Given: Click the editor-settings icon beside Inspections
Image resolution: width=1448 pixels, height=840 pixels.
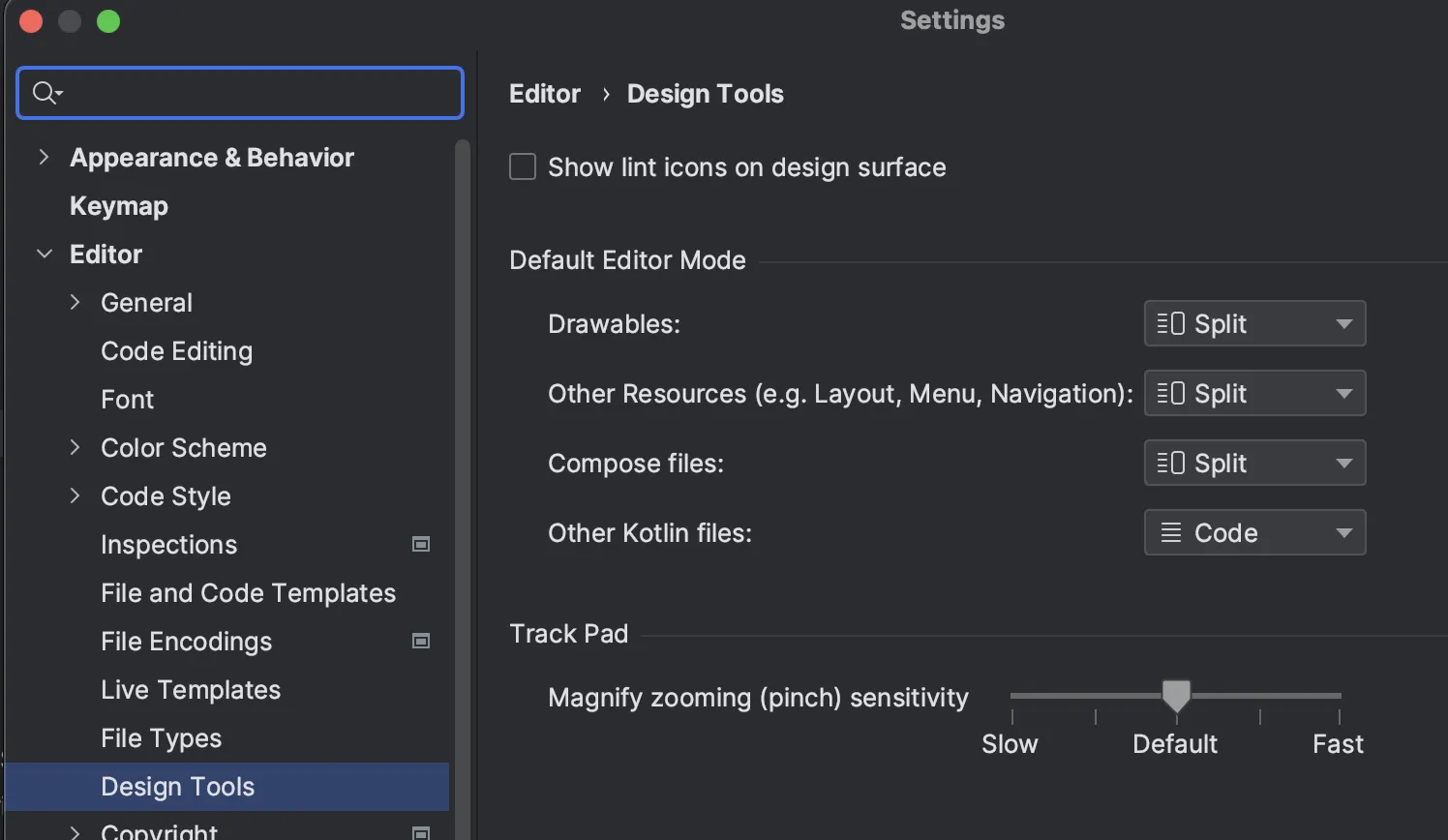Looking at the screenshot, I should (421, 544).
